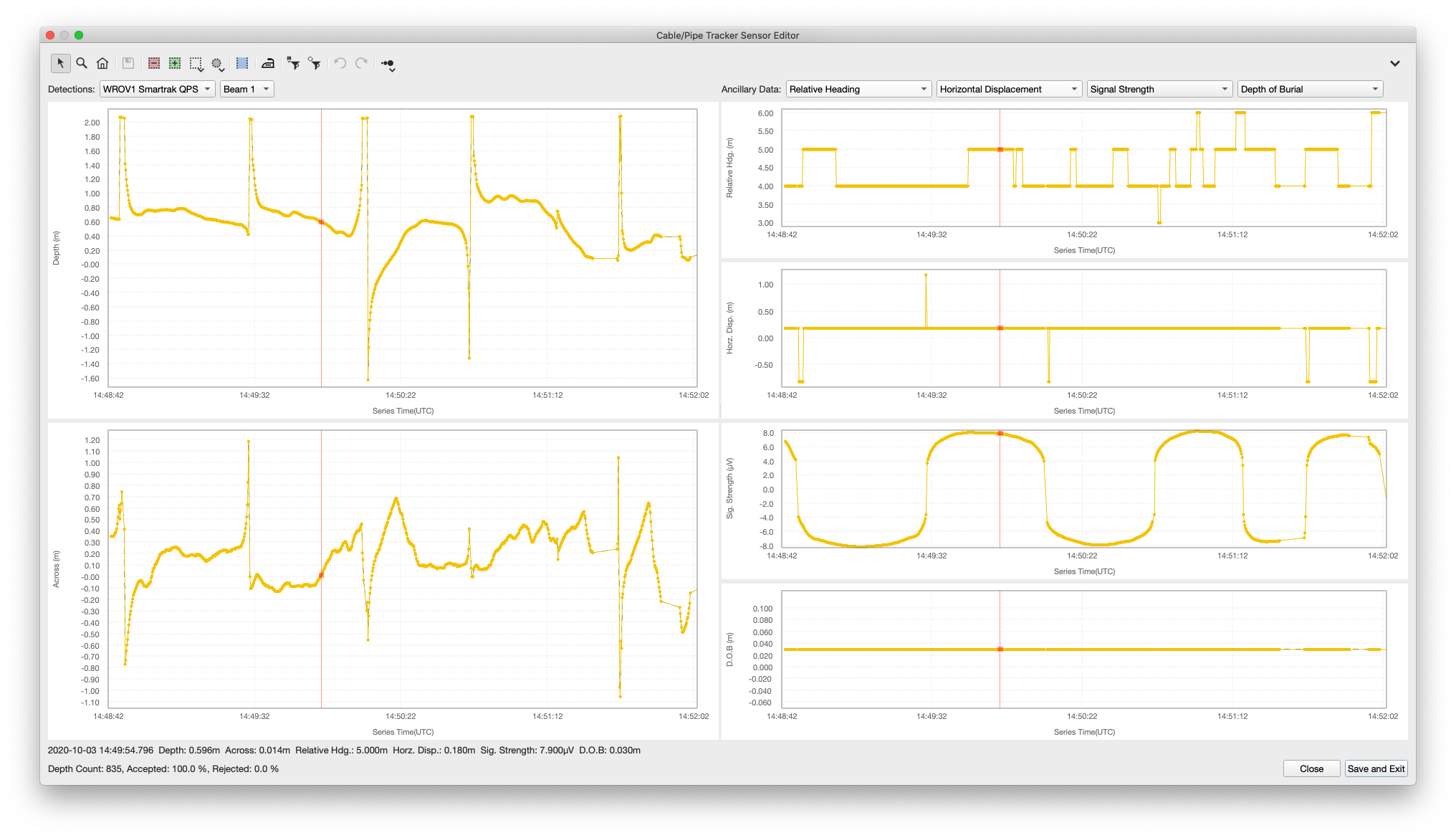
Task: Open the Signal Strength dropdown
Action: click(1159, 89)
